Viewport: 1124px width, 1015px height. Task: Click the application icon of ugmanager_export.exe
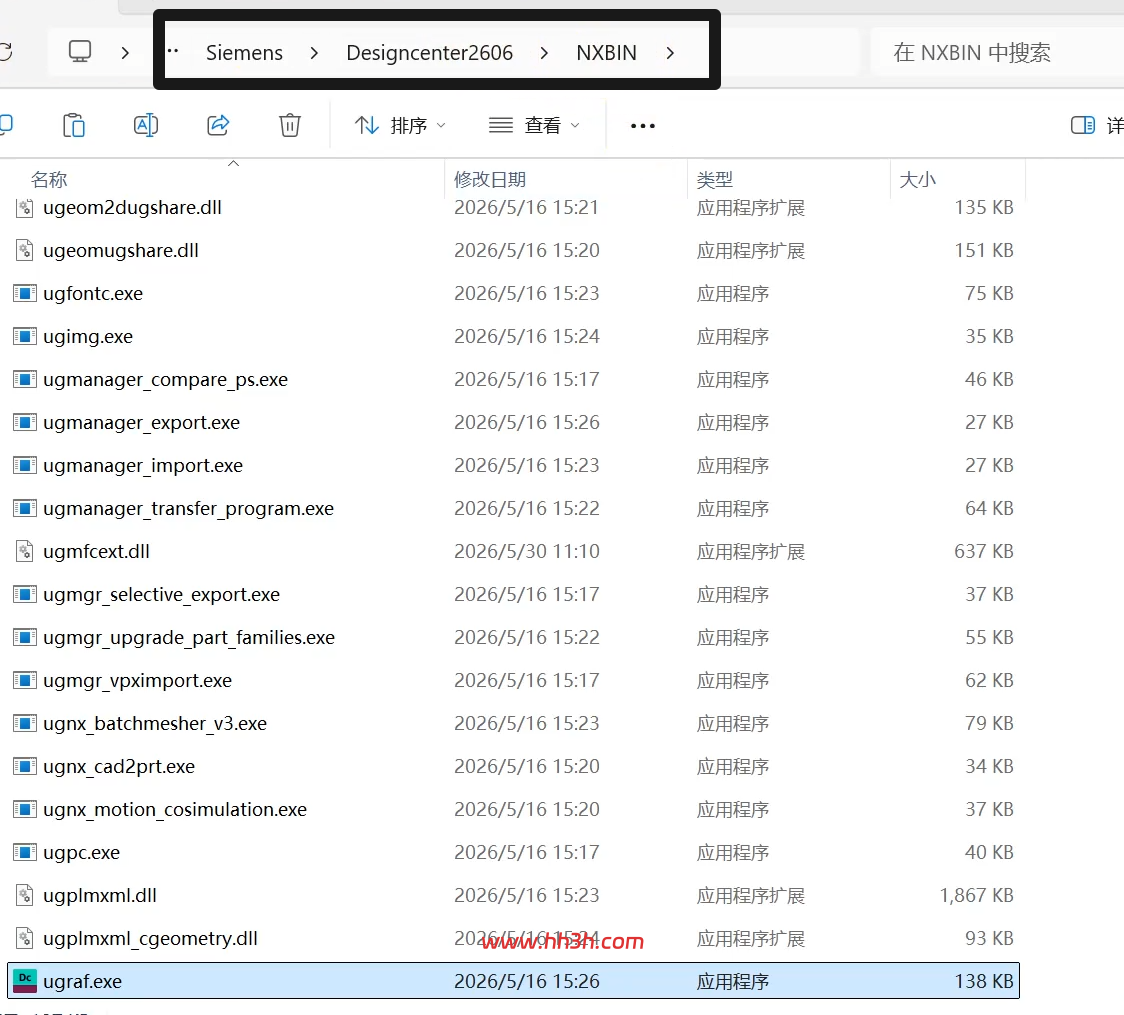pos(25,422)
